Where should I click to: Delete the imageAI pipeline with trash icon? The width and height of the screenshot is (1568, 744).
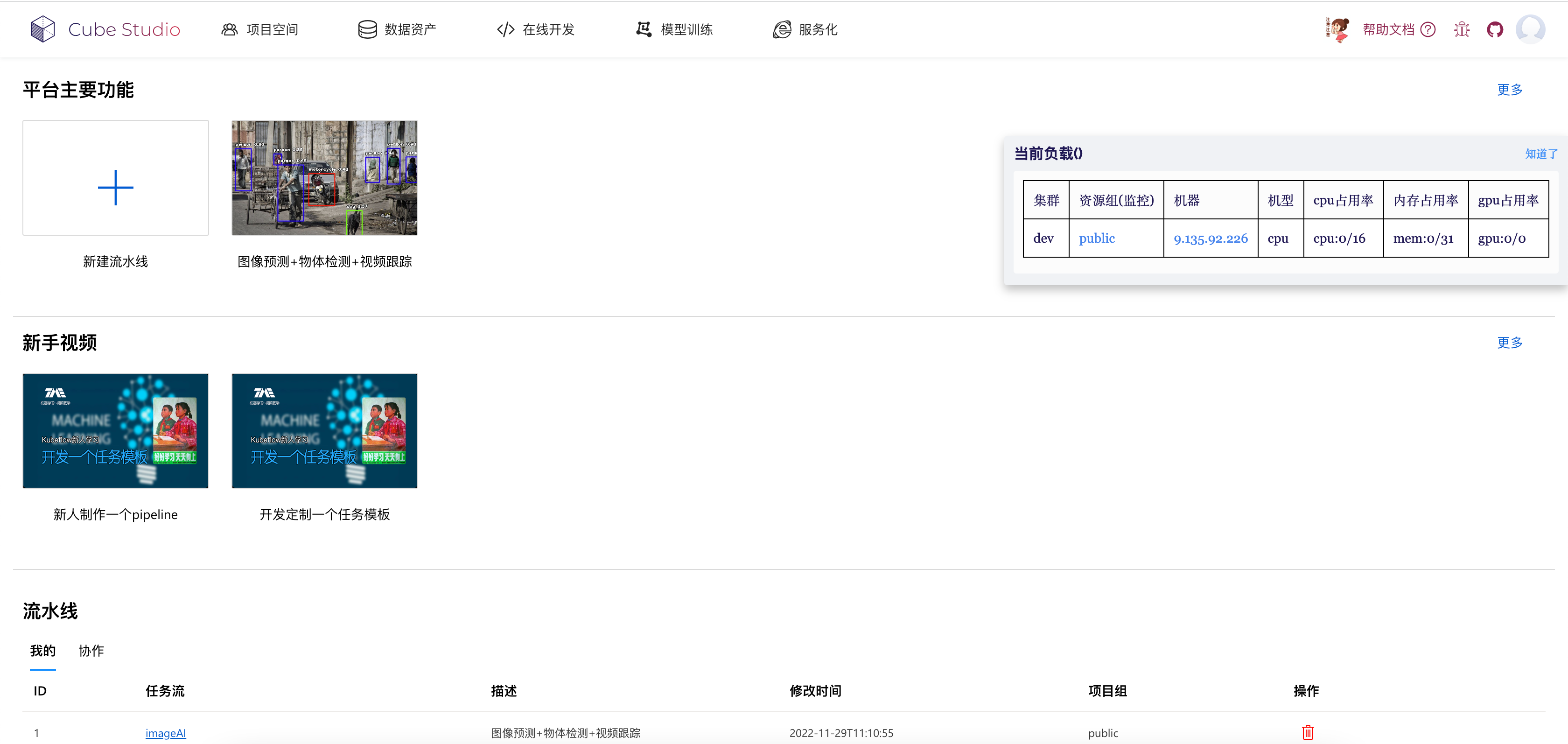(x=1308, y=732)
